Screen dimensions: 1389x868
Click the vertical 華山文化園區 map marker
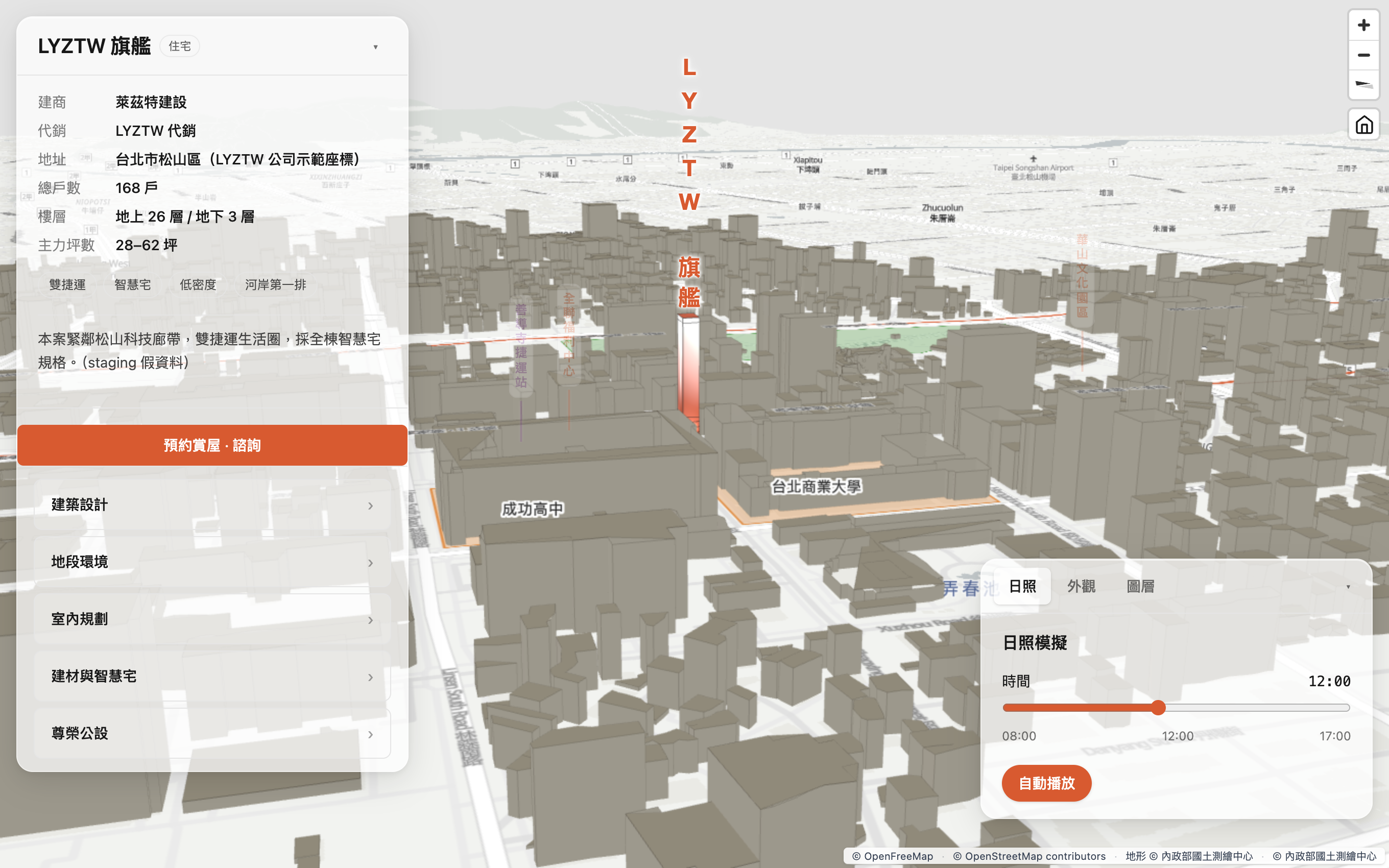(x=1082, y=276)
